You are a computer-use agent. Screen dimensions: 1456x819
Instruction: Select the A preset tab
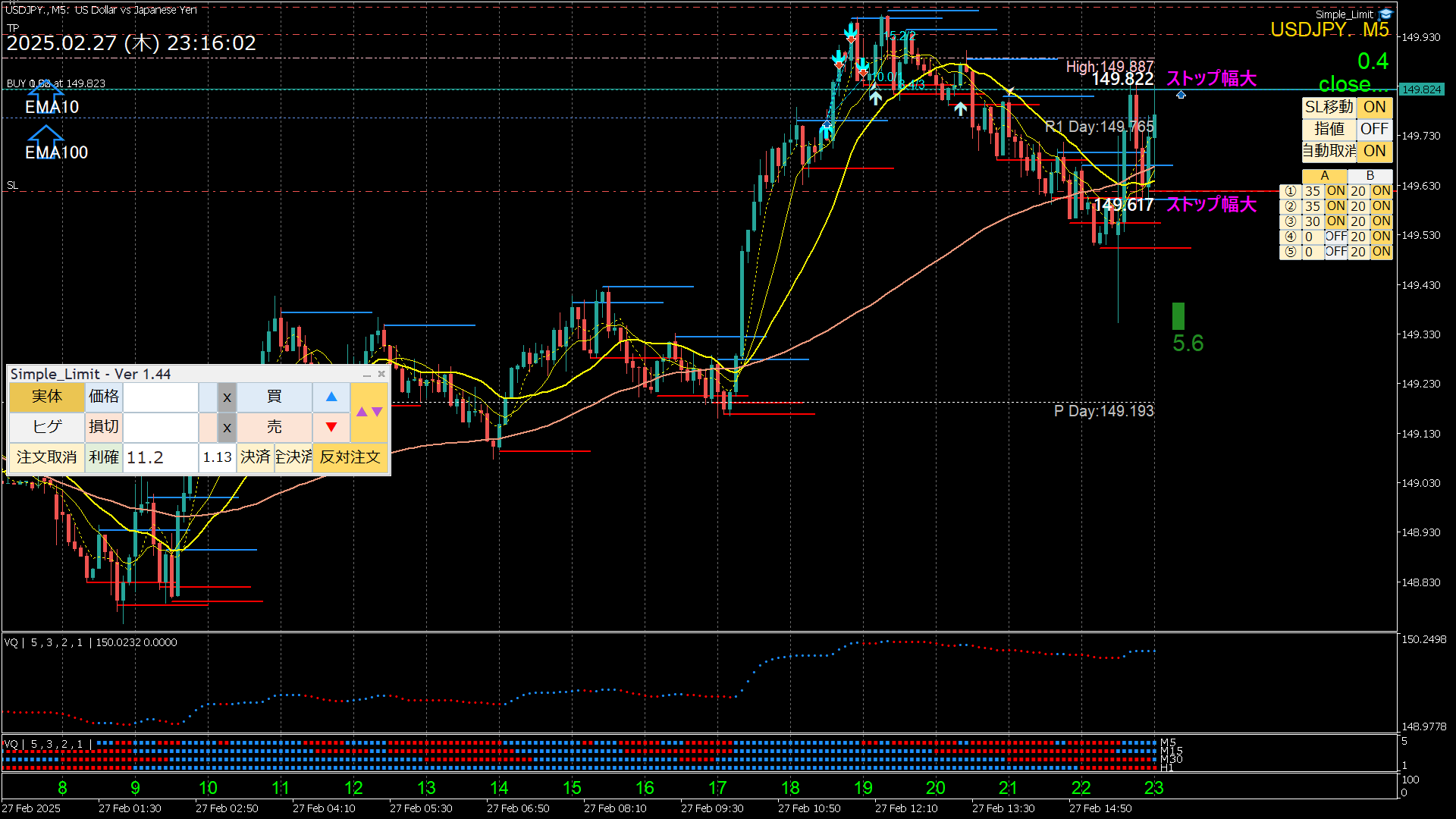(x=1324, y=176)
